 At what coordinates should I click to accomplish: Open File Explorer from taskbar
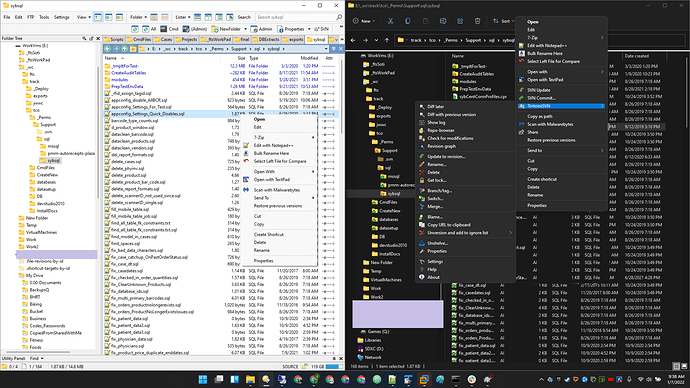coord(250,379)
